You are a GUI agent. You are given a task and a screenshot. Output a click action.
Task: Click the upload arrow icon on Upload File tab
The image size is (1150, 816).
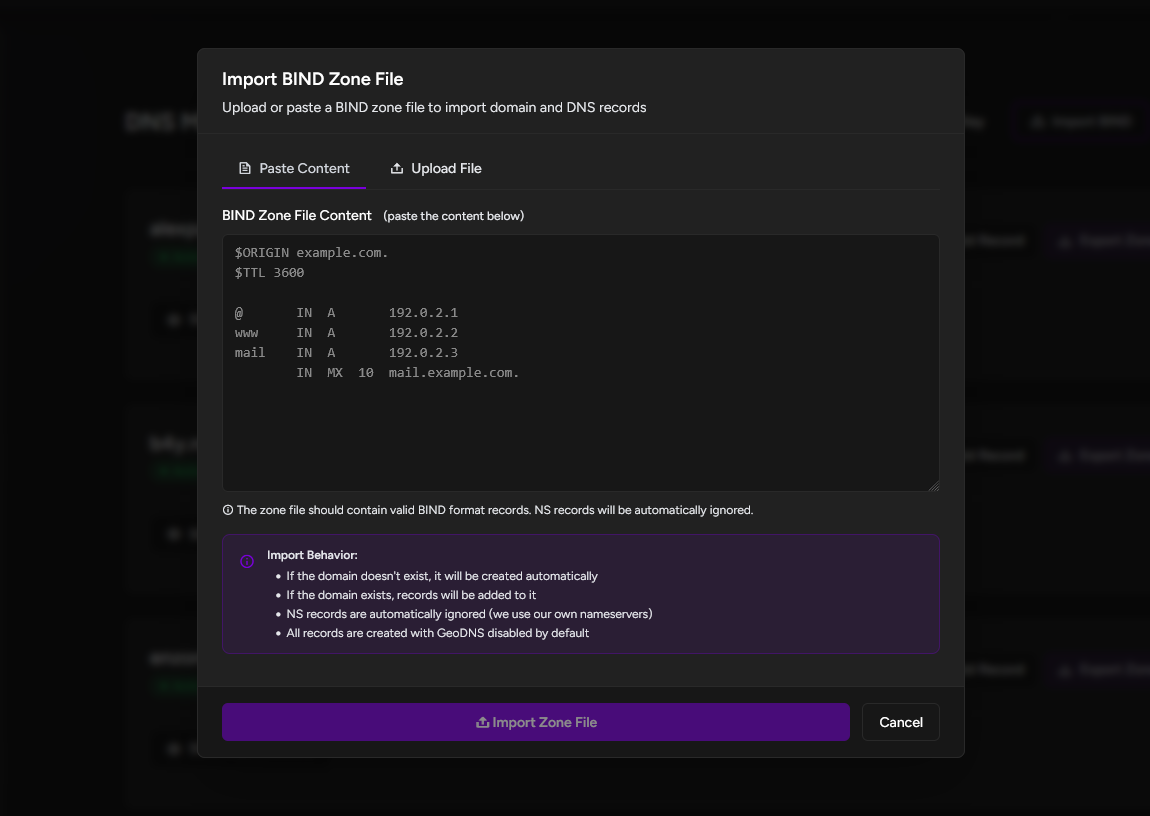[397, 168]
